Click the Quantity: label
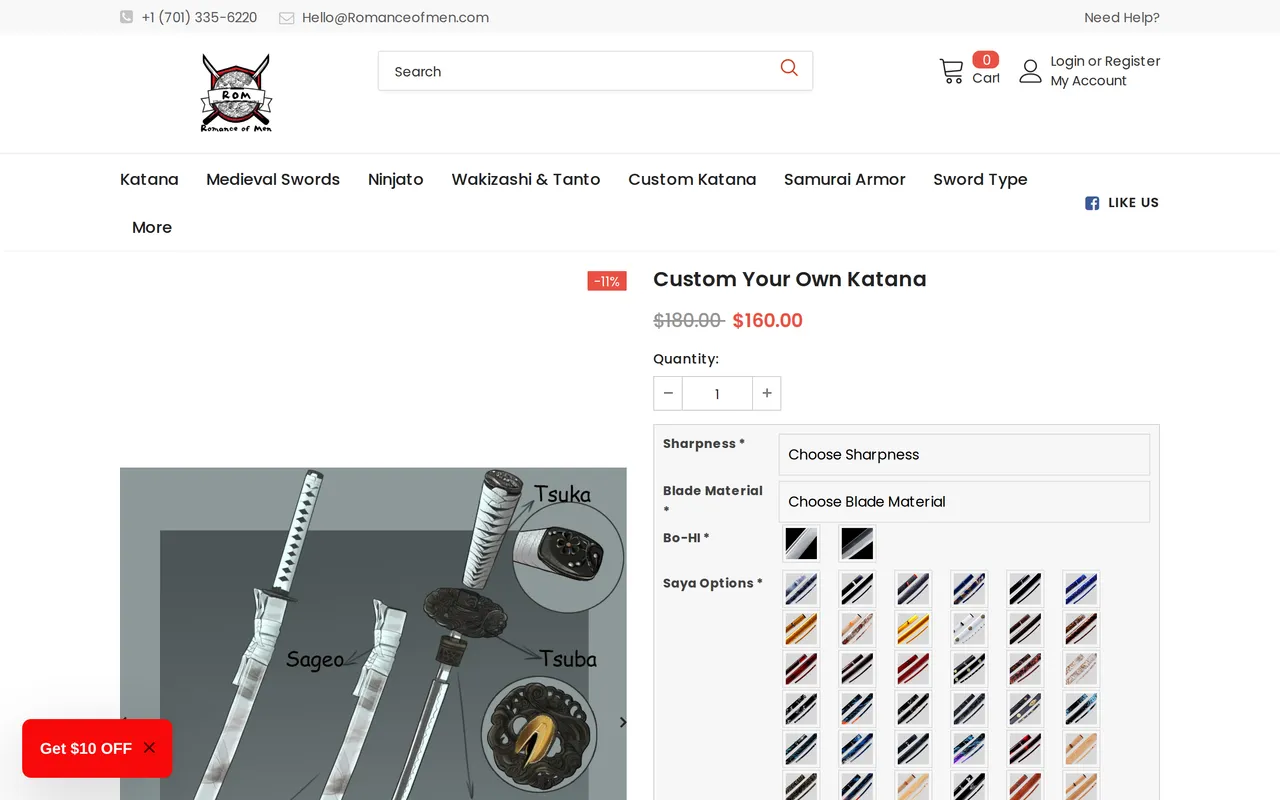Image resolution: width=1280 pixels, height=800 pixels. tap(686, 359)
